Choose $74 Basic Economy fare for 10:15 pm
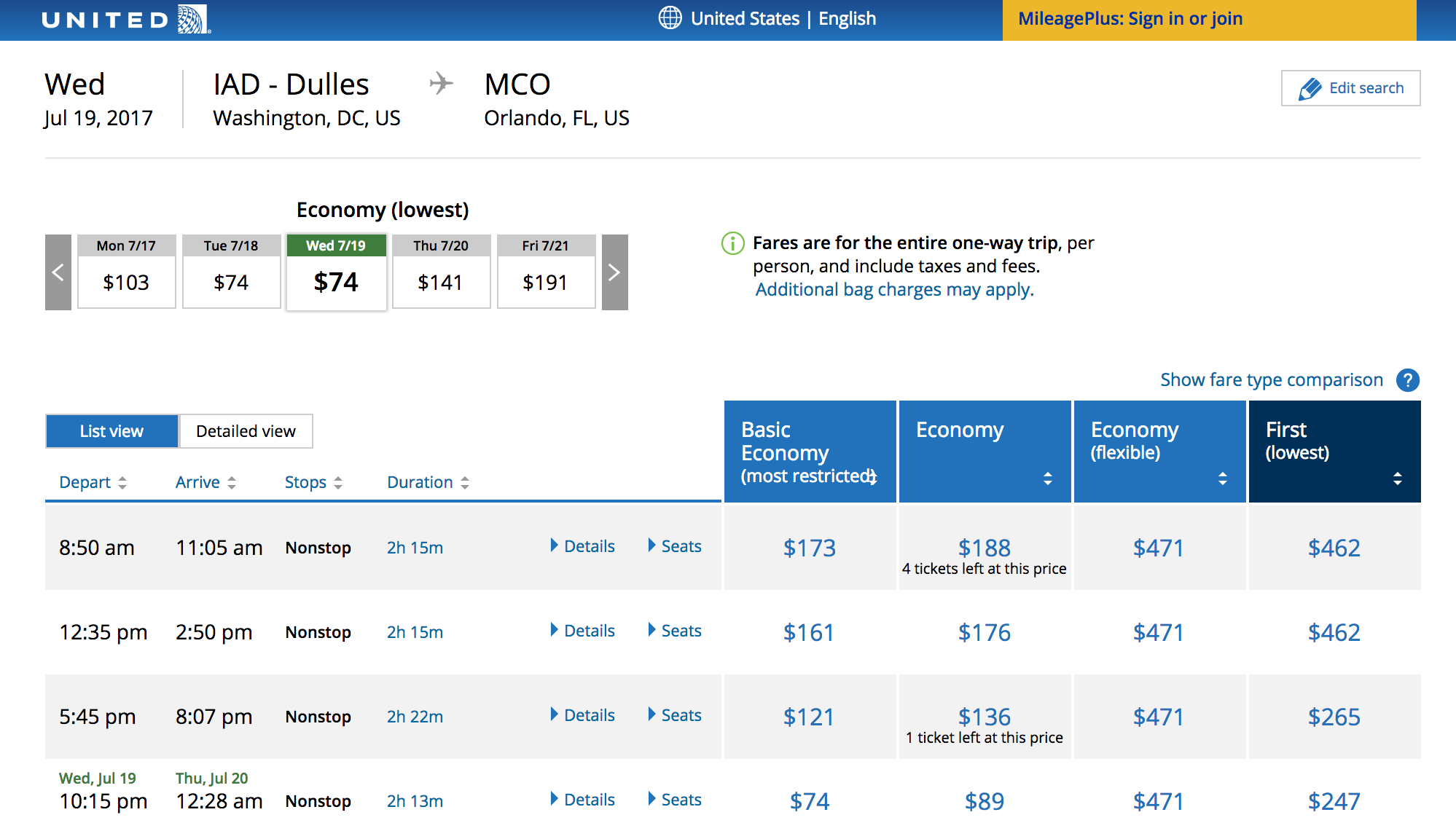Viewport: 1456px width, 839px height. click(x=810, y=801)
